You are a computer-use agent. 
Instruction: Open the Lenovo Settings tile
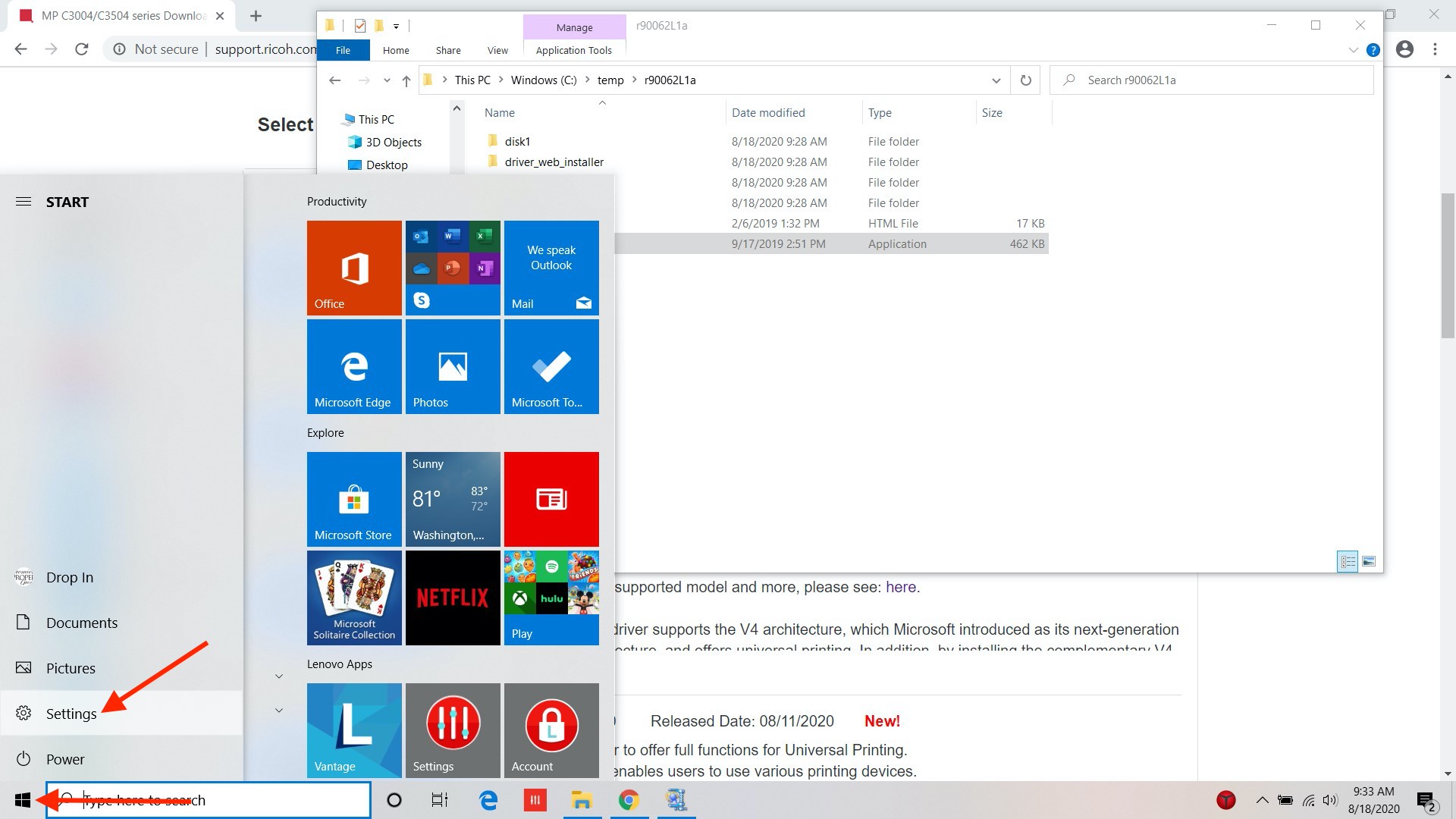click(x=453, y=730)
